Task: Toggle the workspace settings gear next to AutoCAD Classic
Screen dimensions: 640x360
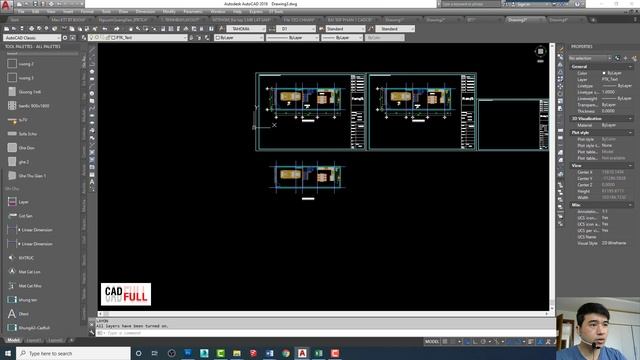Action: (x=65, y=38)
